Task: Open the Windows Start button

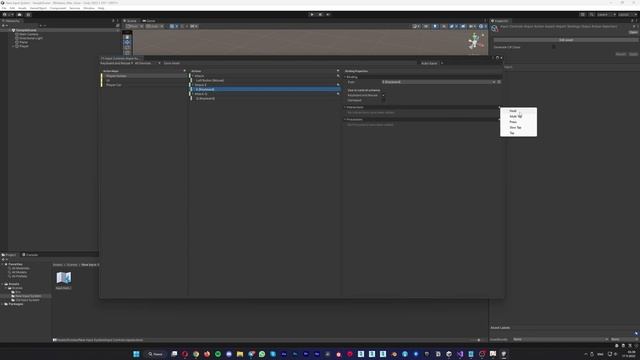Action: (x=136, y=354)
